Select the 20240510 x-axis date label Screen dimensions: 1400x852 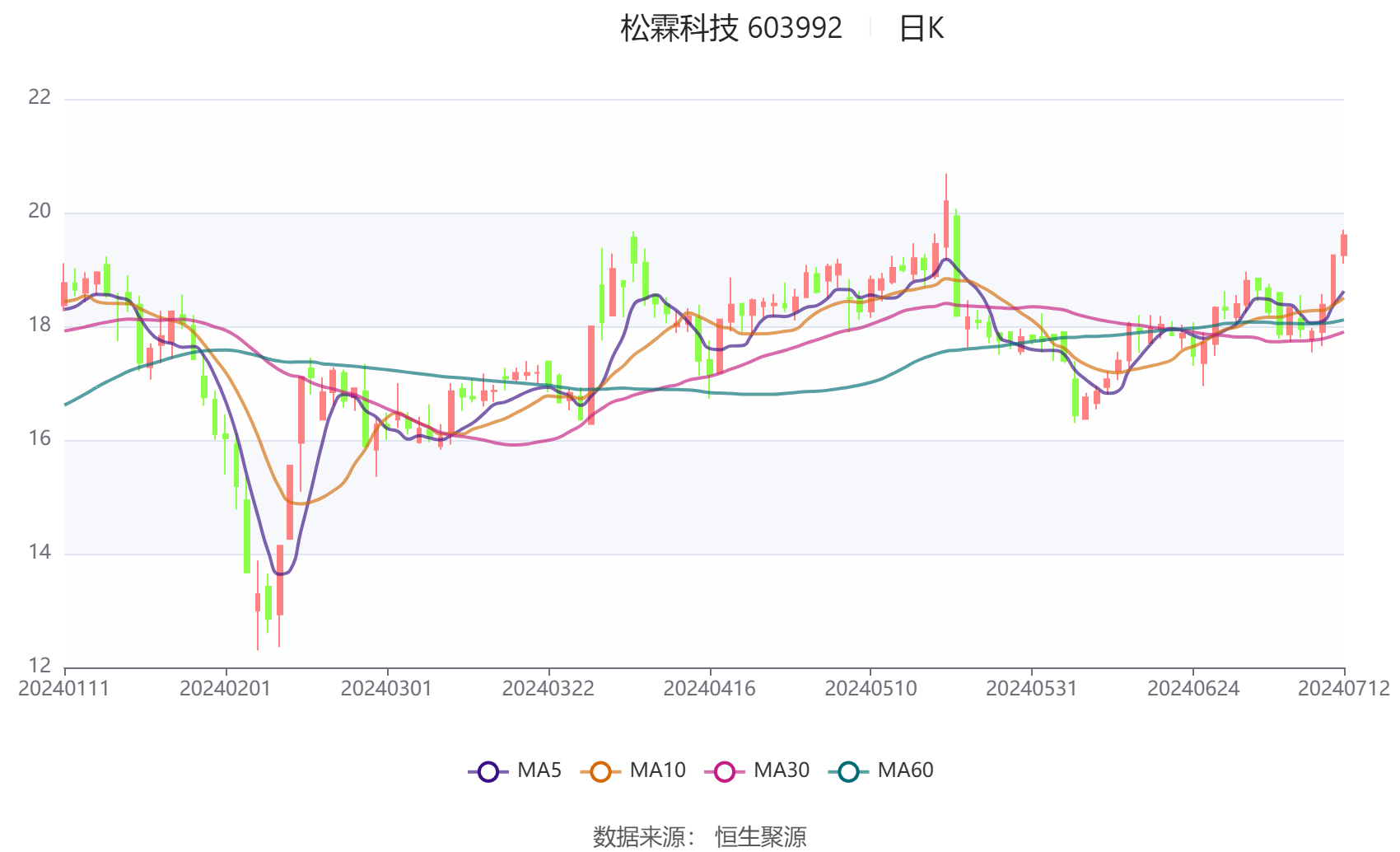click(870, 689)
